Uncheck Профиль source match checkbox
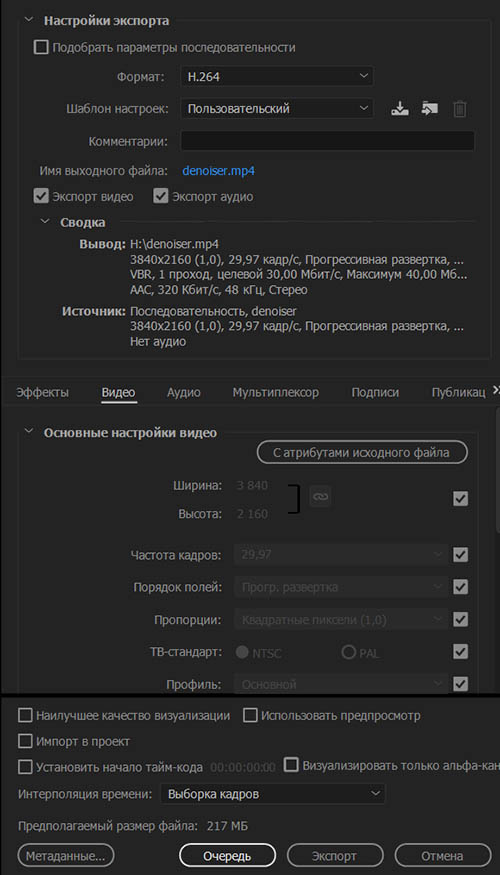500x875 pixels. click(460, 684)
